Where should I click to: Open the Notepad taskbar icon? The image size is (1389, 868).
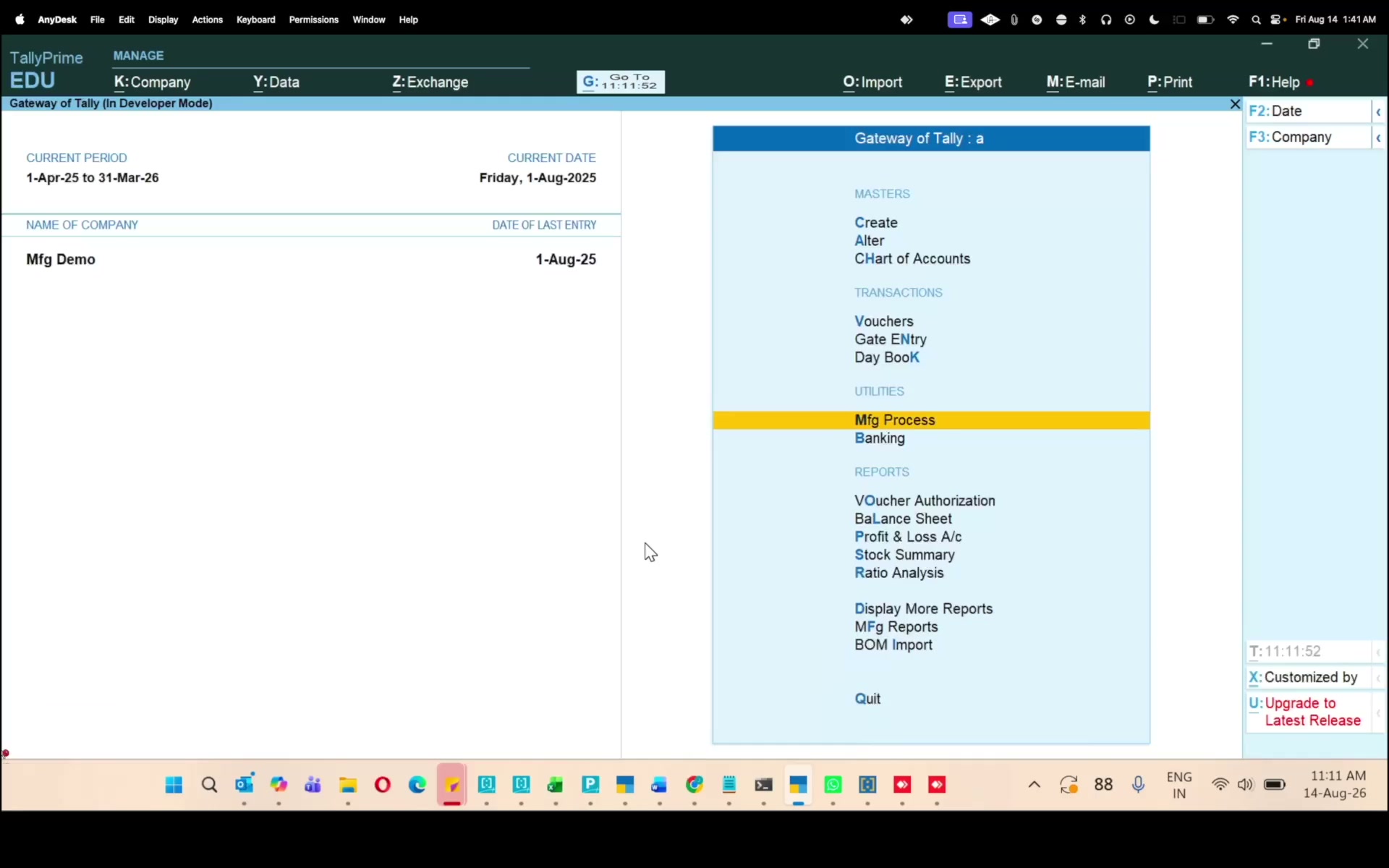coord(729,785)
